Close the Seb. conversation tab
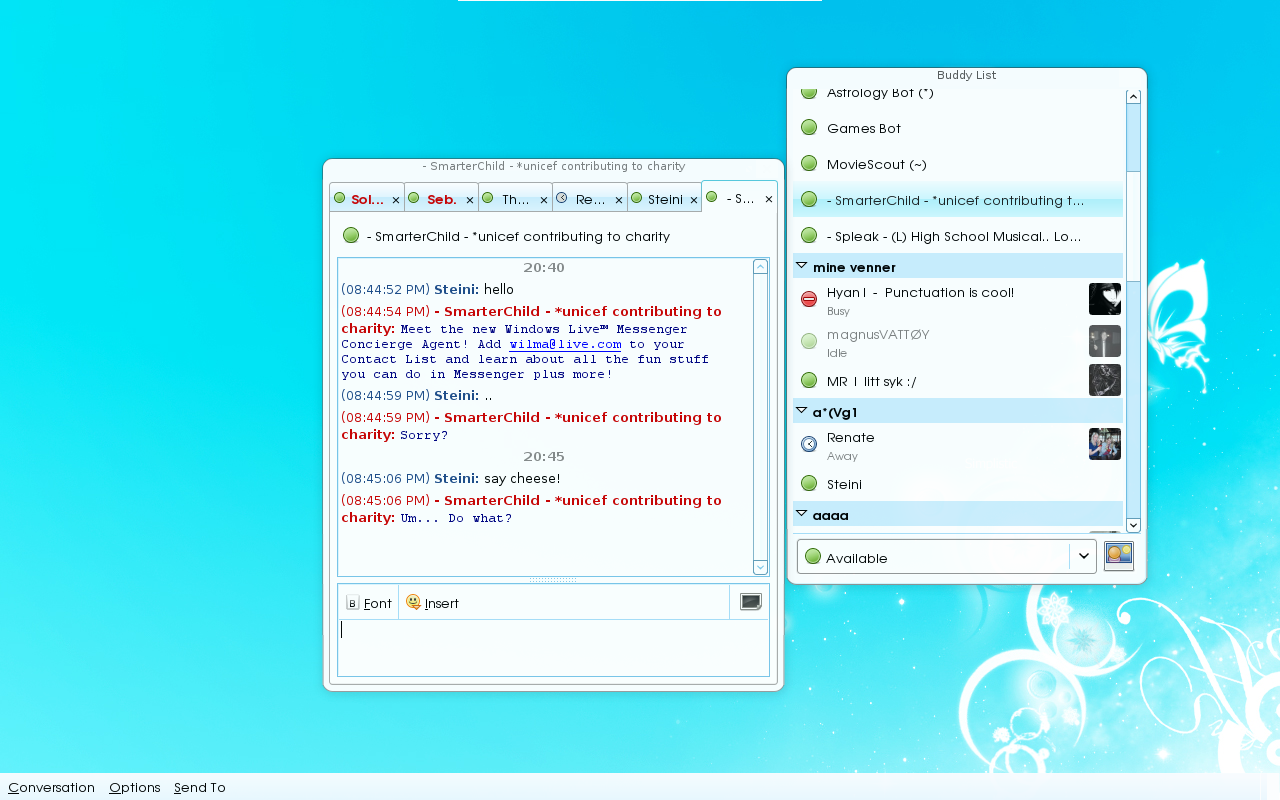 coord(470,200)
